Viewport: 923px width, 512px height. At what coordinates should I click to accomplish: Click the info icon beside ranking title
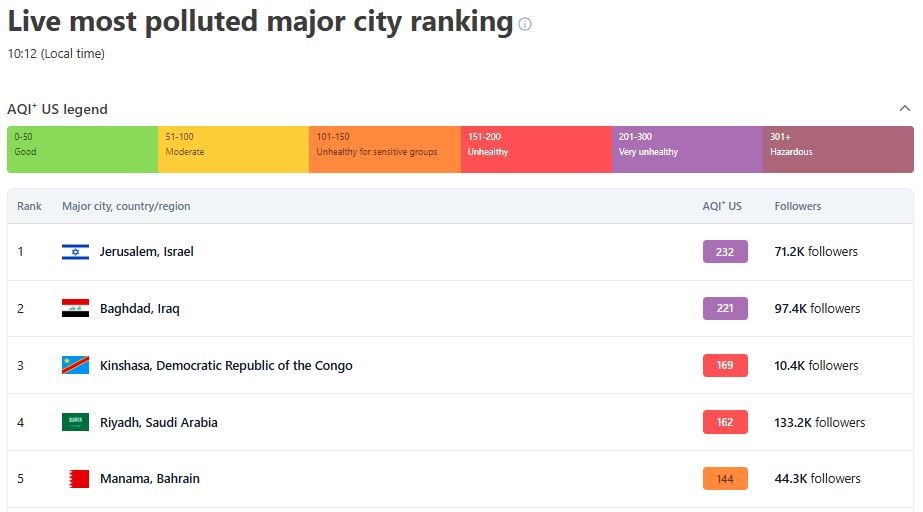pos(525,24)
